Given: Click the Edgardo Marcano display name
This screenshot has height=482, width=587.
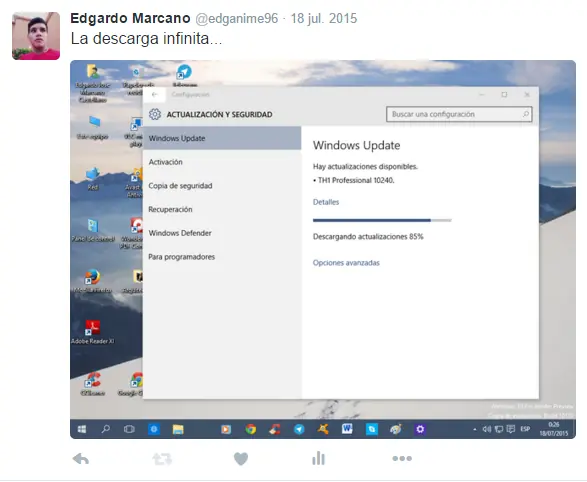Looking at the screenshot, I should [130, 18].
